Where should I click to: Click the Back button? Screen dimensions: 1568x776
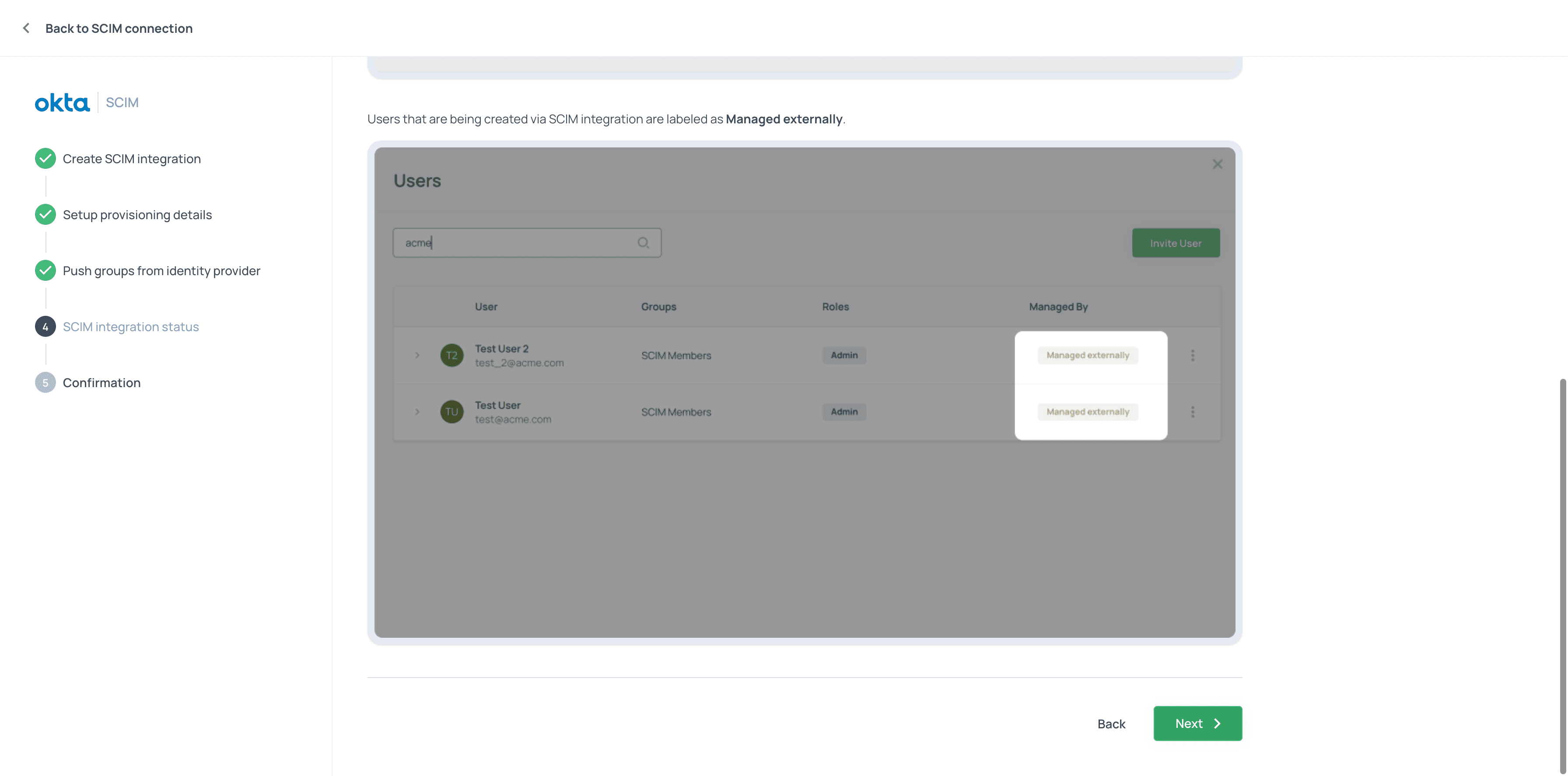[1112, 724]
